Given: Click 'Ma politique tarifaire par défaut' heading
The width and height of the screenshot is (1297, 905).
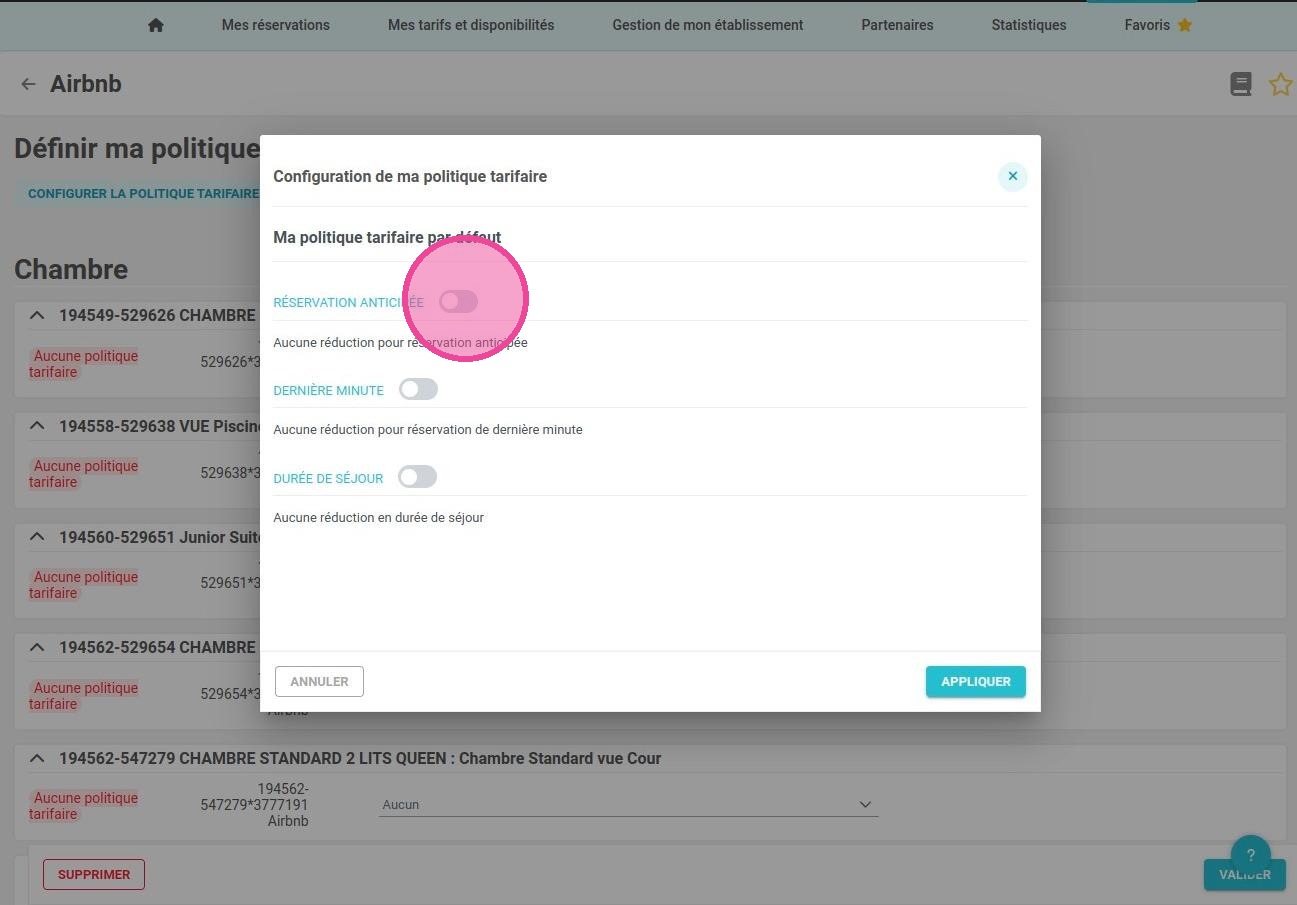Looking at the screenshot, I should tap(387, 238).
